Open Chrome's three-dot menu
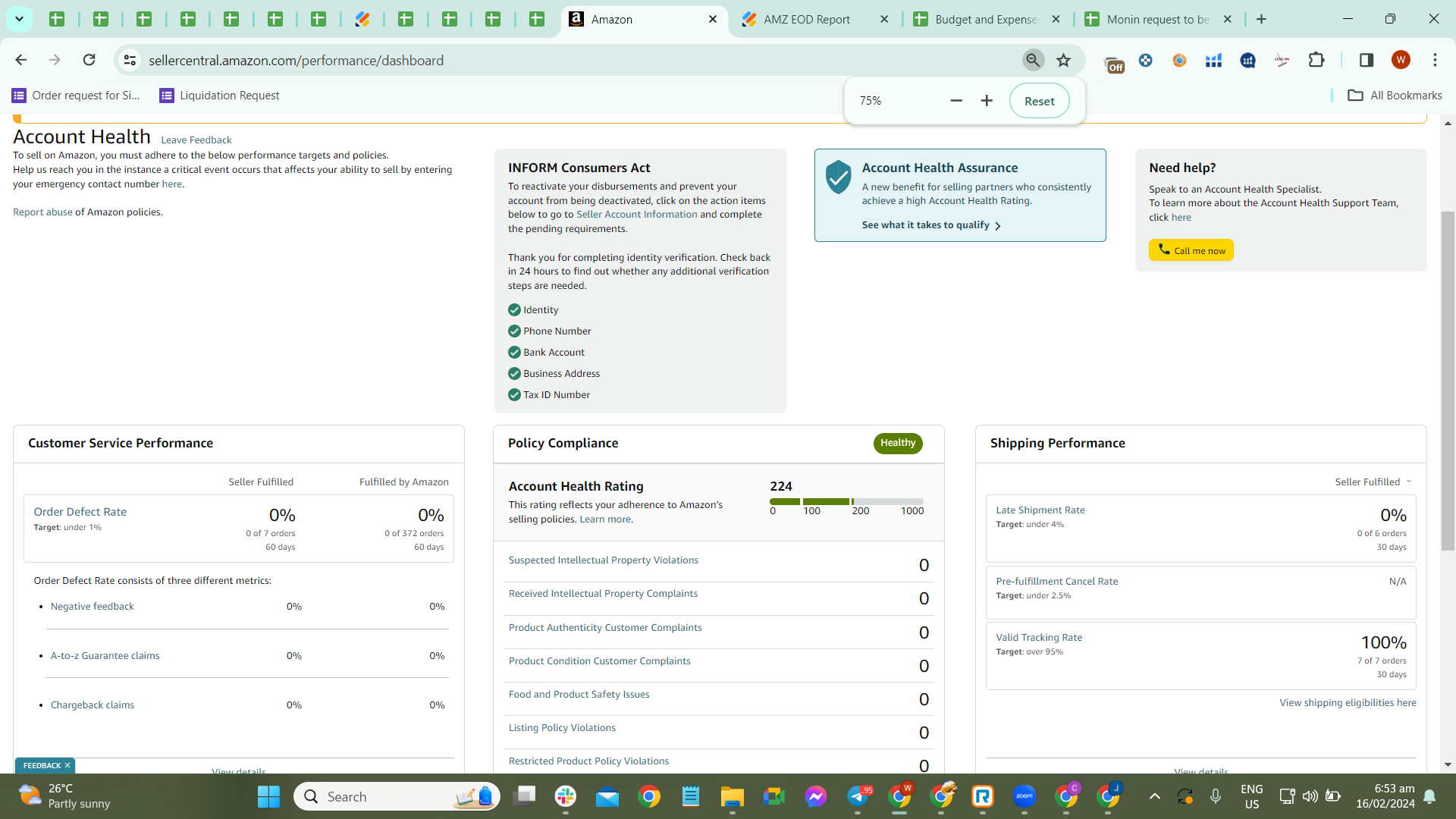The width and height of the screenshot is (1456, 819). [1435, 60]
